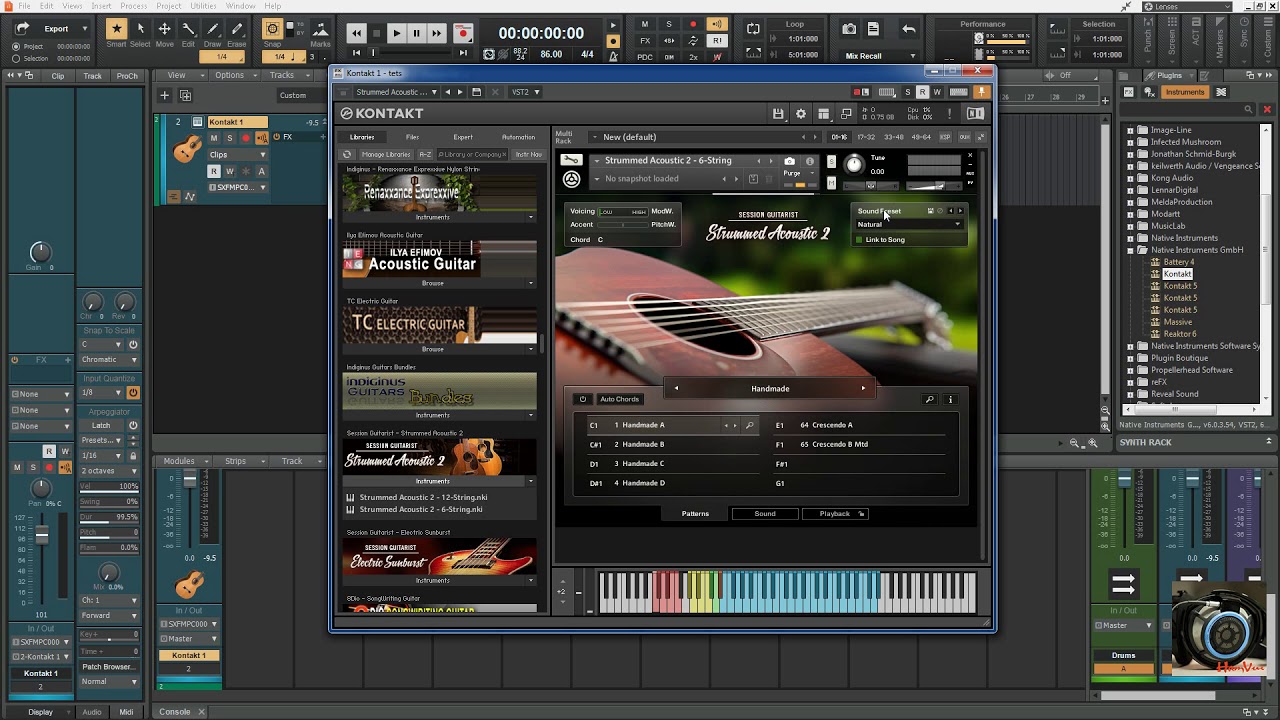Enable the Link to Song checkbox
The image size is (1280, 720).
(x=859, y=240)
